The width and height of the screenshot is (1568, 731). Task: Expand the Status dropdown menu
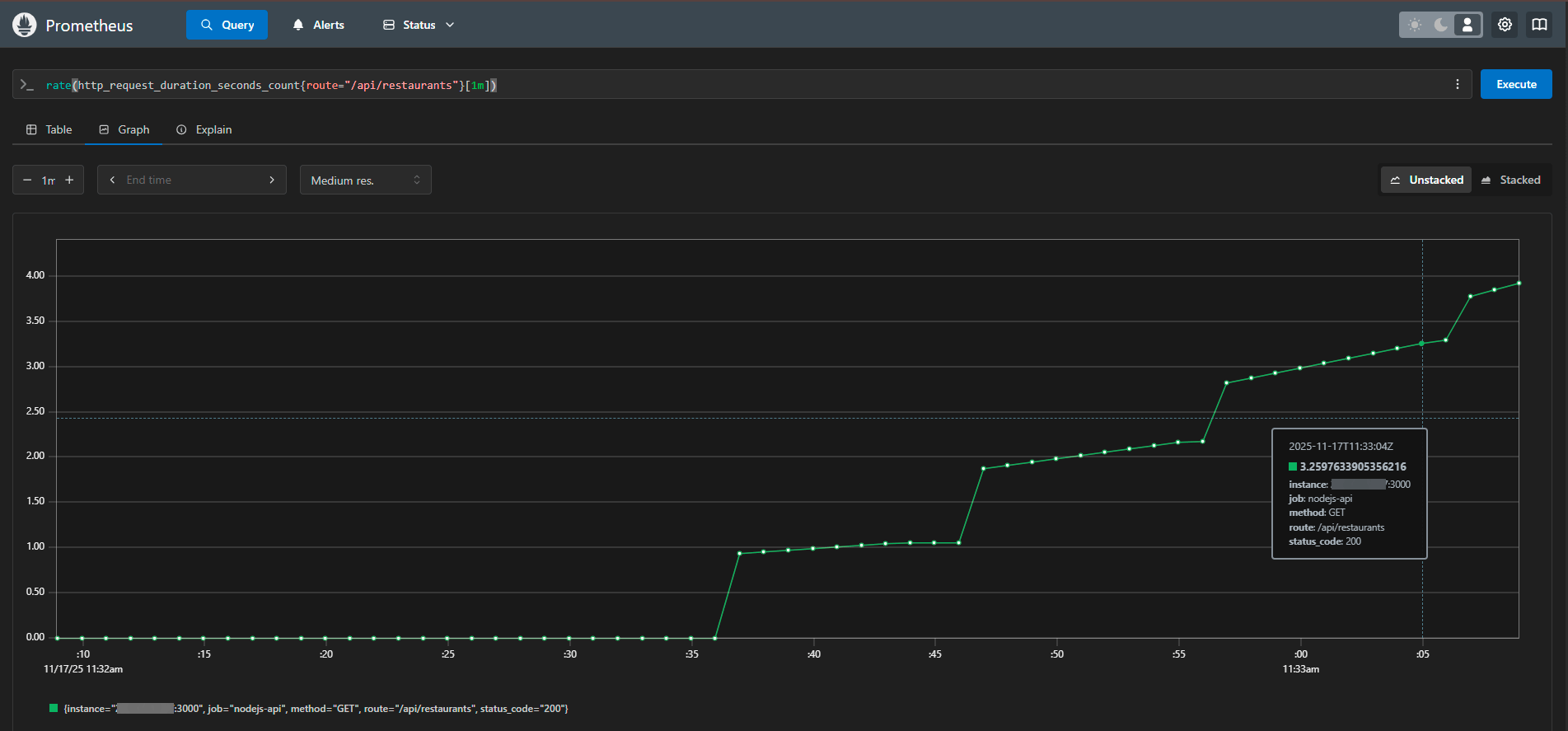point(419,25)
